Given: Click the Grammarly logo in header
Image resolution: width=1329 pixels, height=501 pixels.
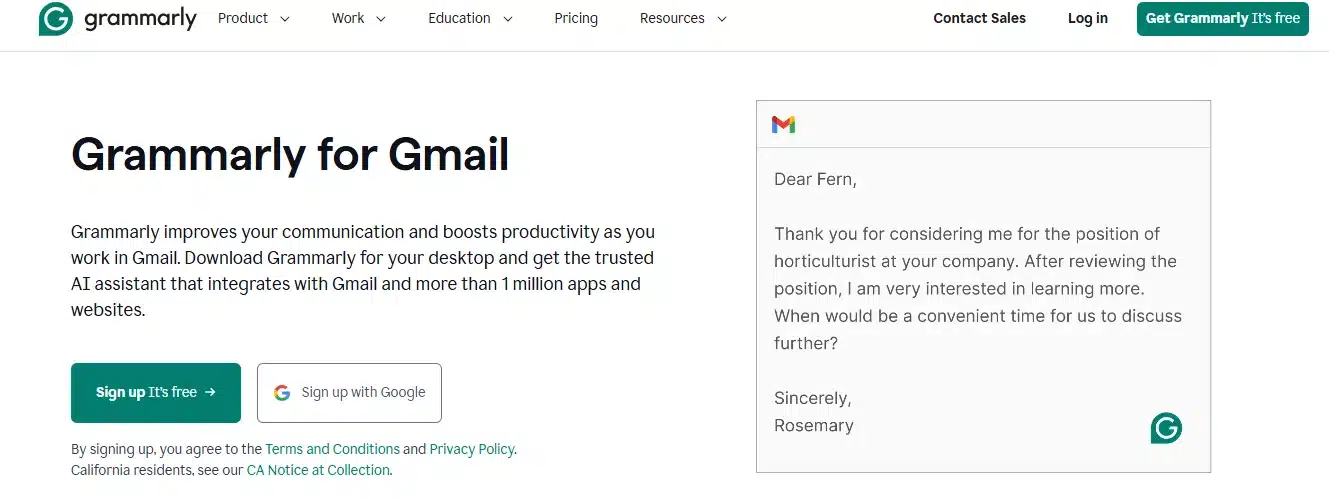Looking at the screenshot, I should [118, 18].
